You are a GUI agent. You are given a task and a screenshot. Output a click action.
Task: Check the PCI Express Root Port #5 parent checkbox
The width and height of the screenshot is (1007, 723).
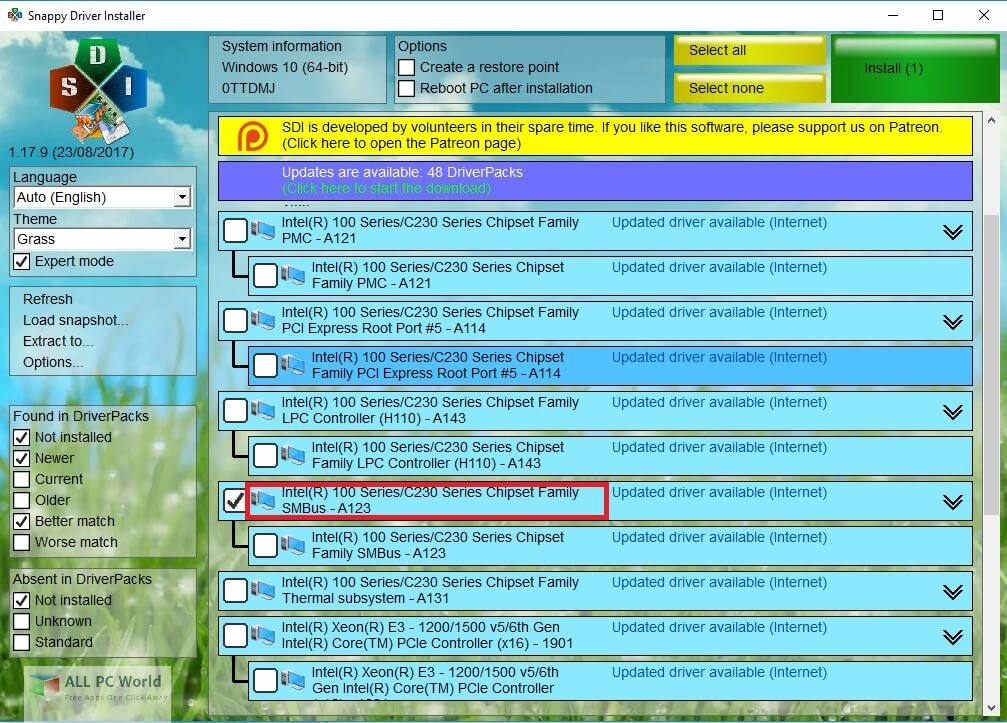(x=235, y=320)
